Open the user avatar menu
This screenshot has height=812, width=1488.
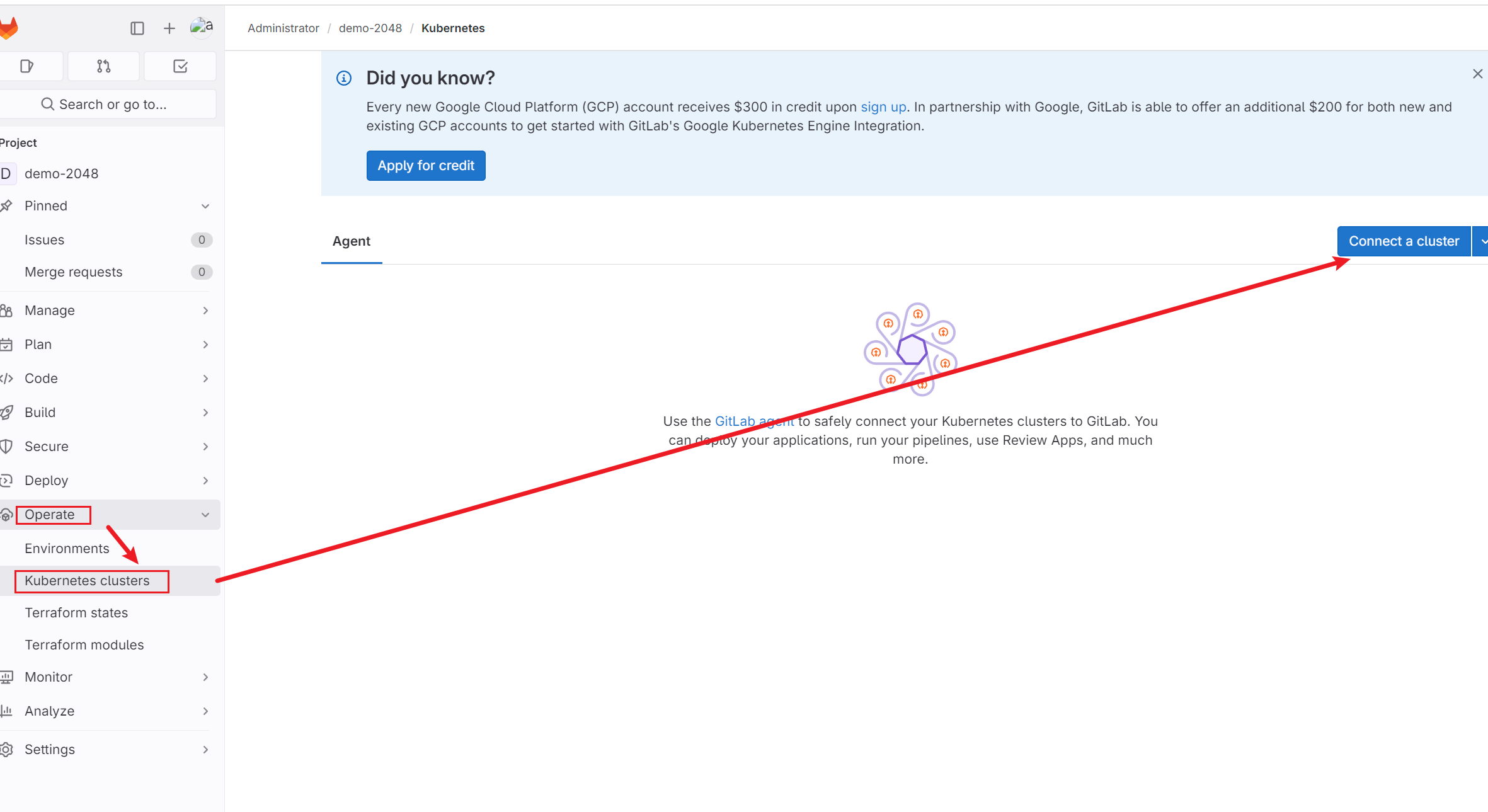point(202,27)
